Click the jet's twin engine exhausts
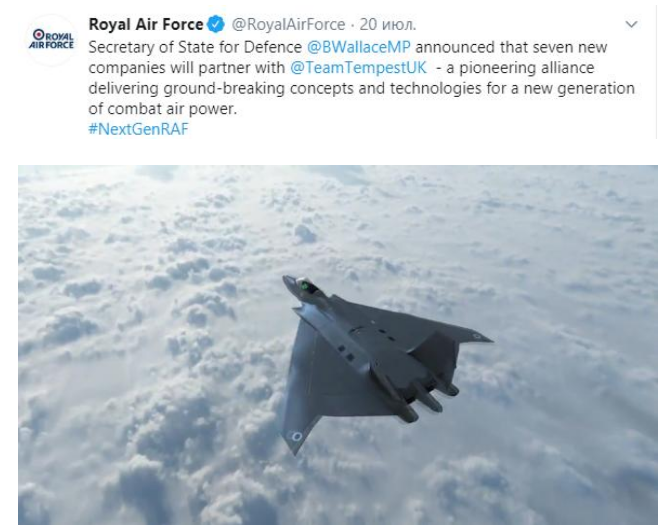The height and width of the screenshot is (526, 668). pyautogui.click(x=429, y=398)
